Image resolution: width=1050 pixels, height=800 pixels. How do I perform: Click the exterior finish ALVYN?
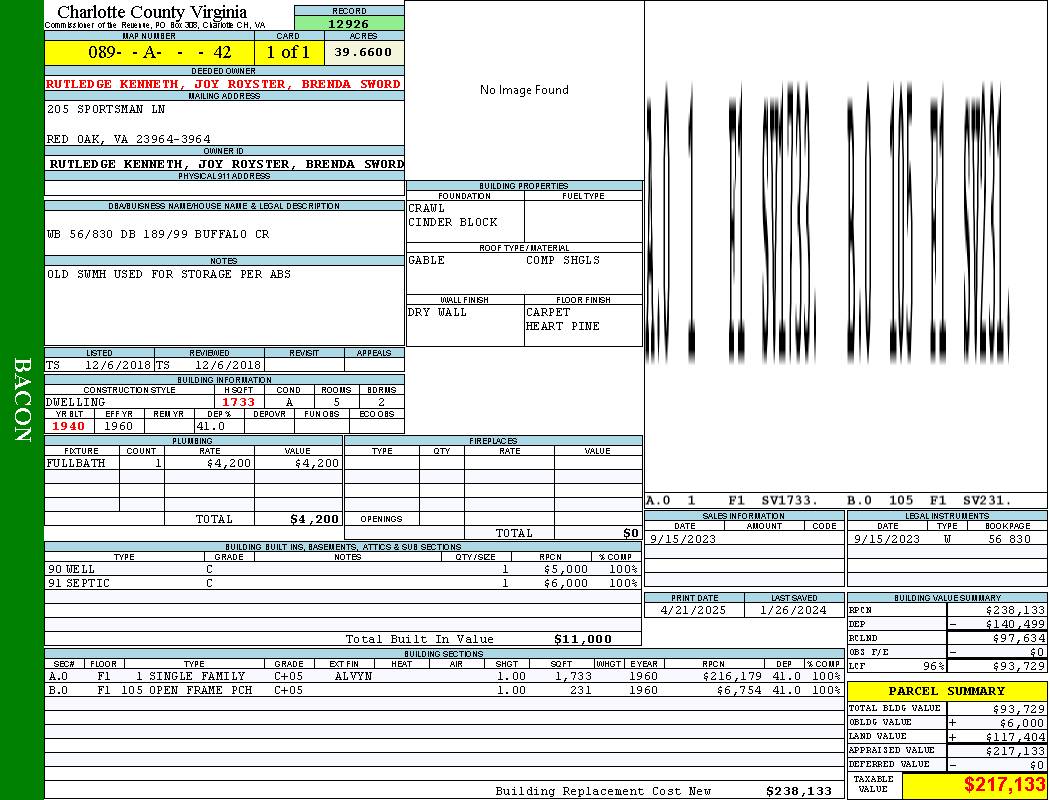(353, 677)
